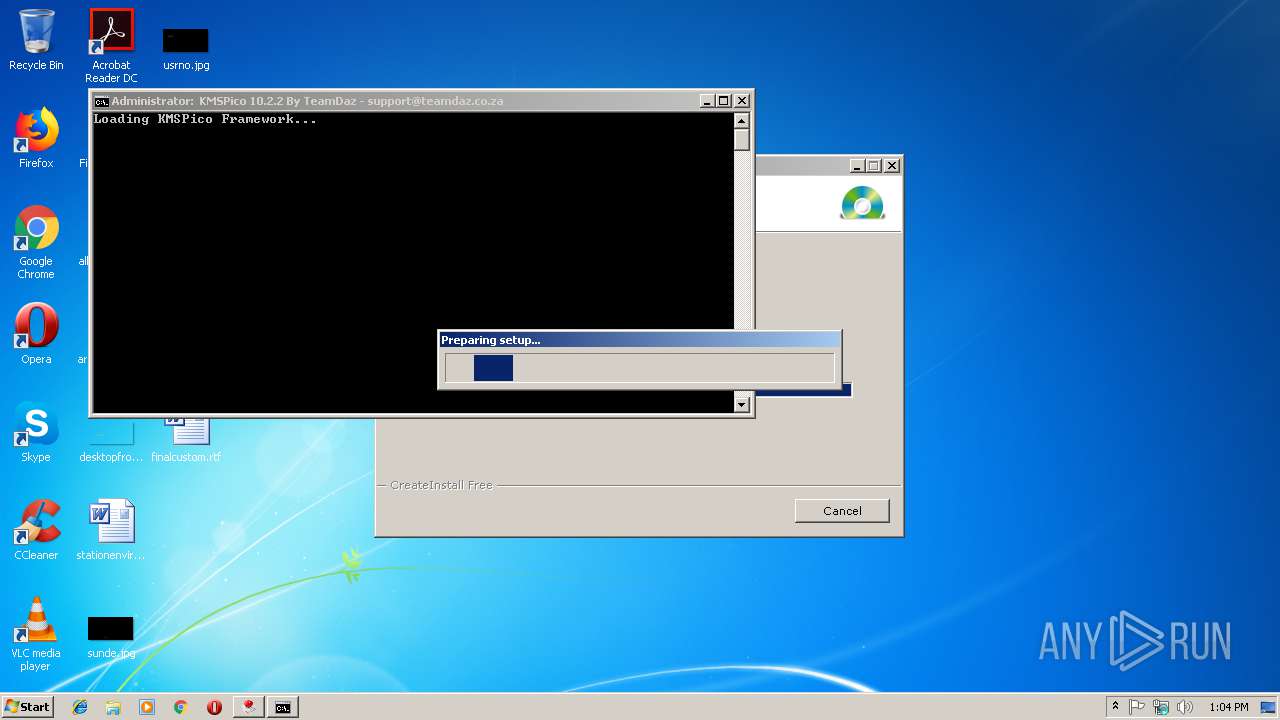Close the CreateInstall installer window

[892, 166]
